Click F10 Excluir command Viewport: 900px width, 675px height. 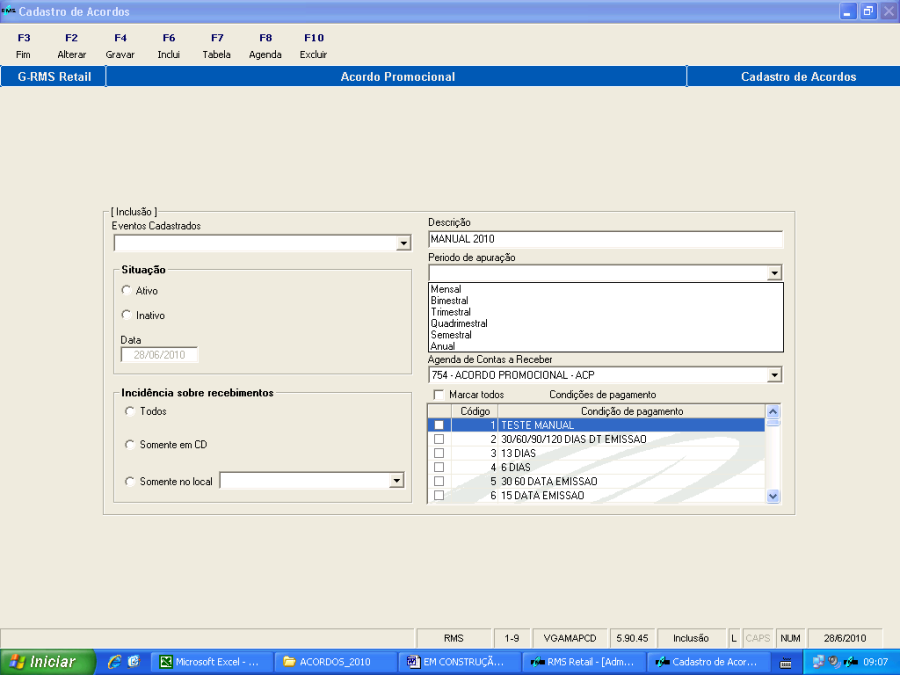[313, 46]
